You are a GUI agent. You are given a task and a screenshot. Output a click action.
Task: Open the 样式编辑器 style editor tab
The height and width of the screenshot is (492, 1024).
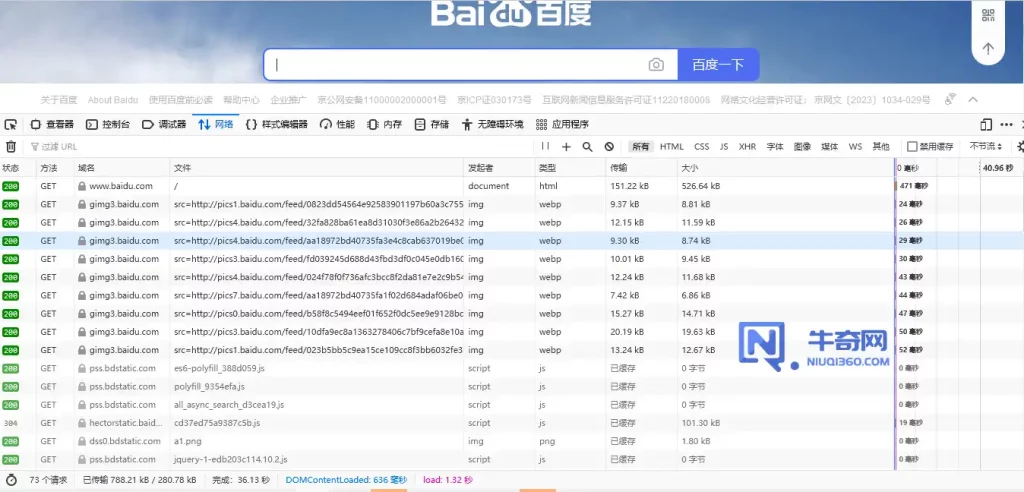click(277, 124)
